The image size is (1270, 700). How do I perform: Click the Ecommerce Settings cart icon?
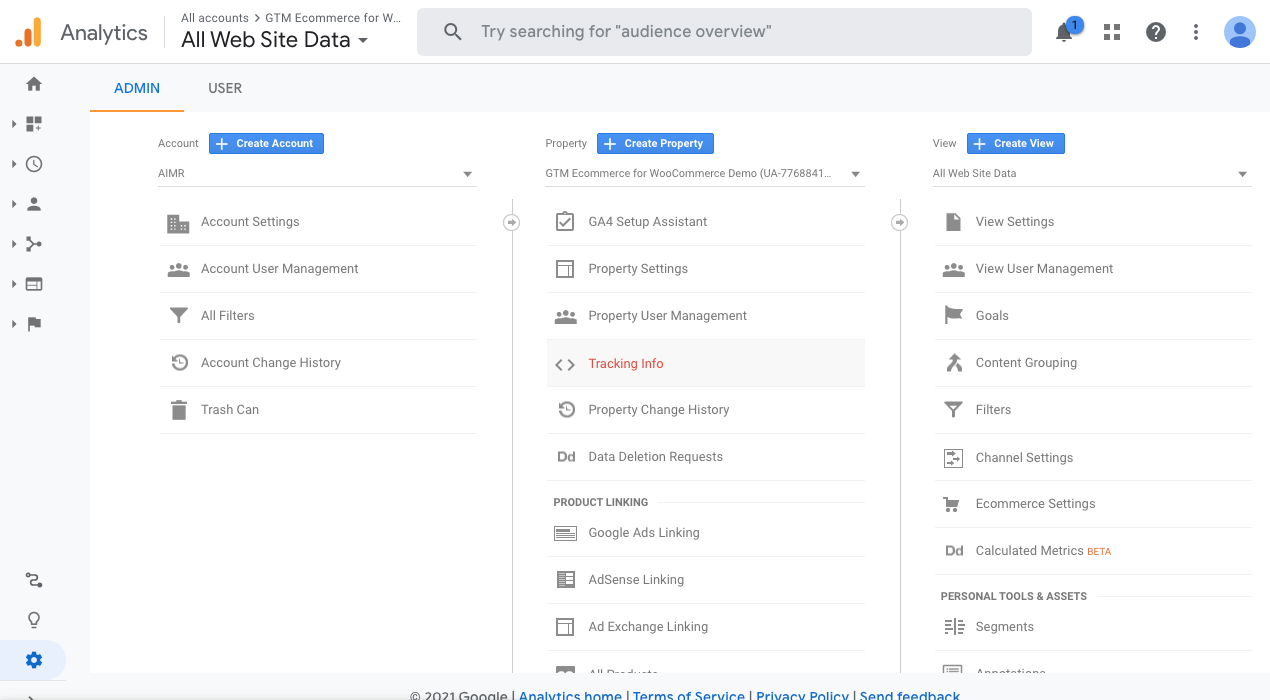(952, 504)
